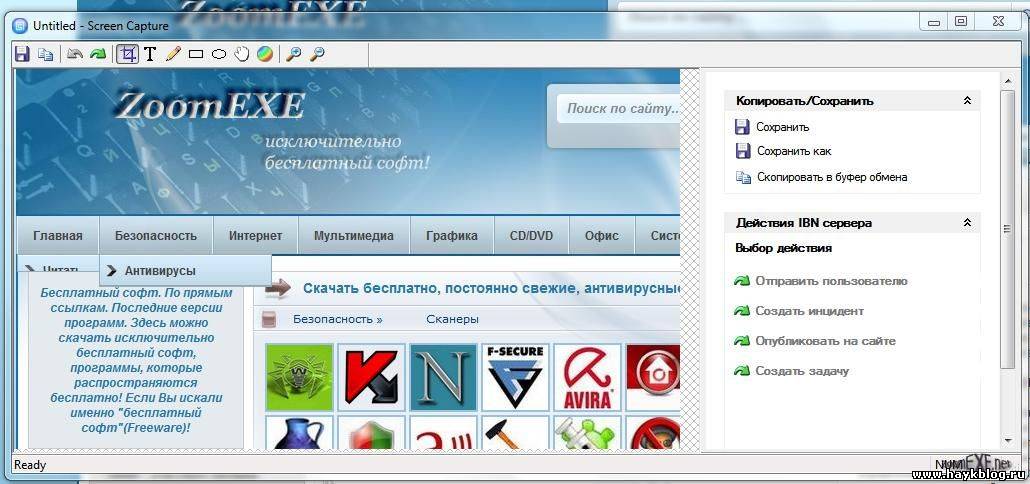Viewport: 1030px width, 484px height.
Task: Click the Zoom Out magnifier icon
Action: pos(317,54)
